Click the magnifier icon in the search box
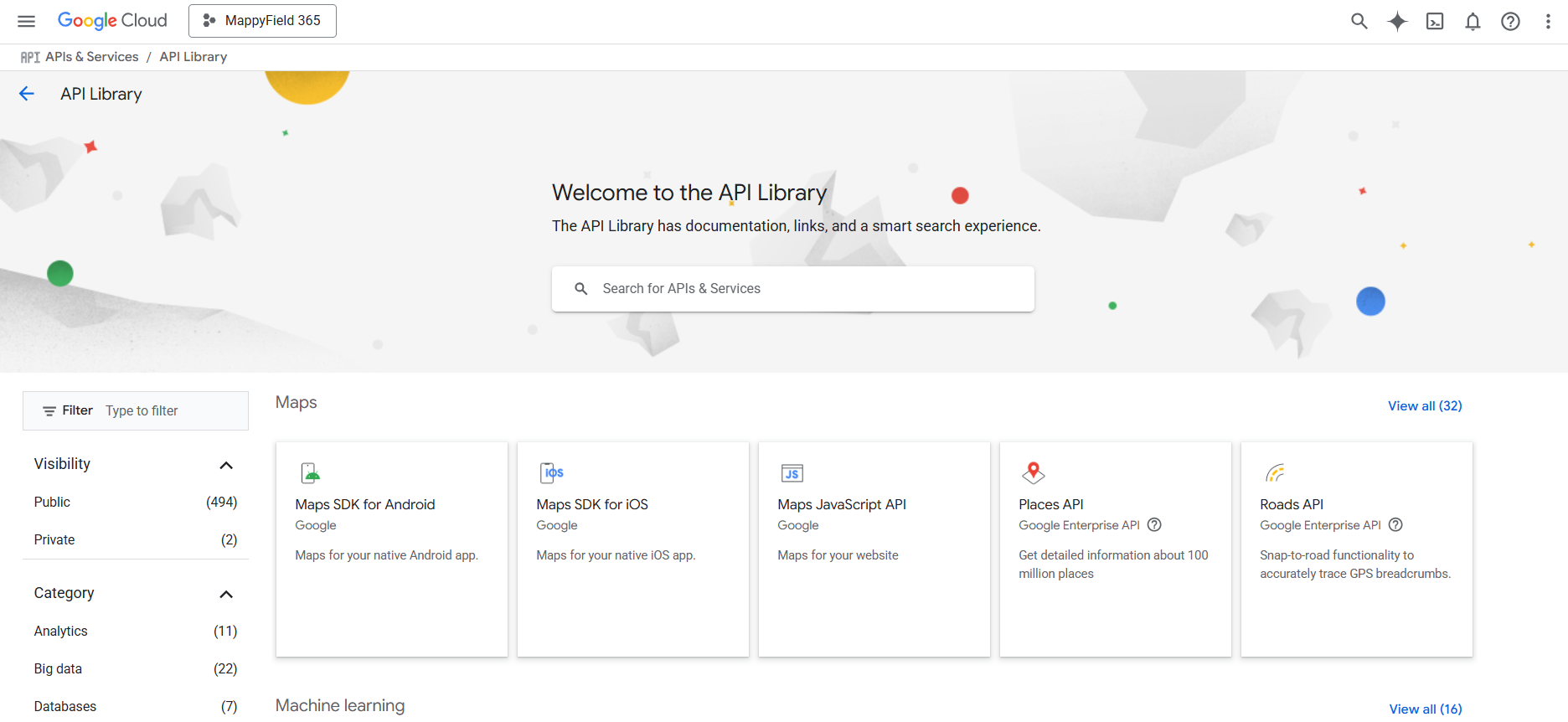The height and width of the screenshot is (722, 1568). point(580,289)
